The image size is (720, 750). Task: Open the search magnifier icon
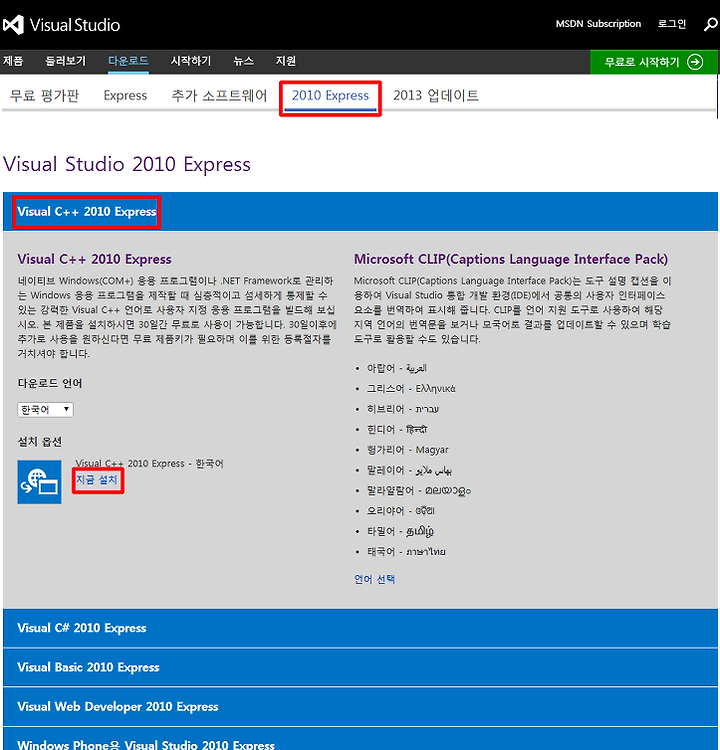tap(711, 24)
